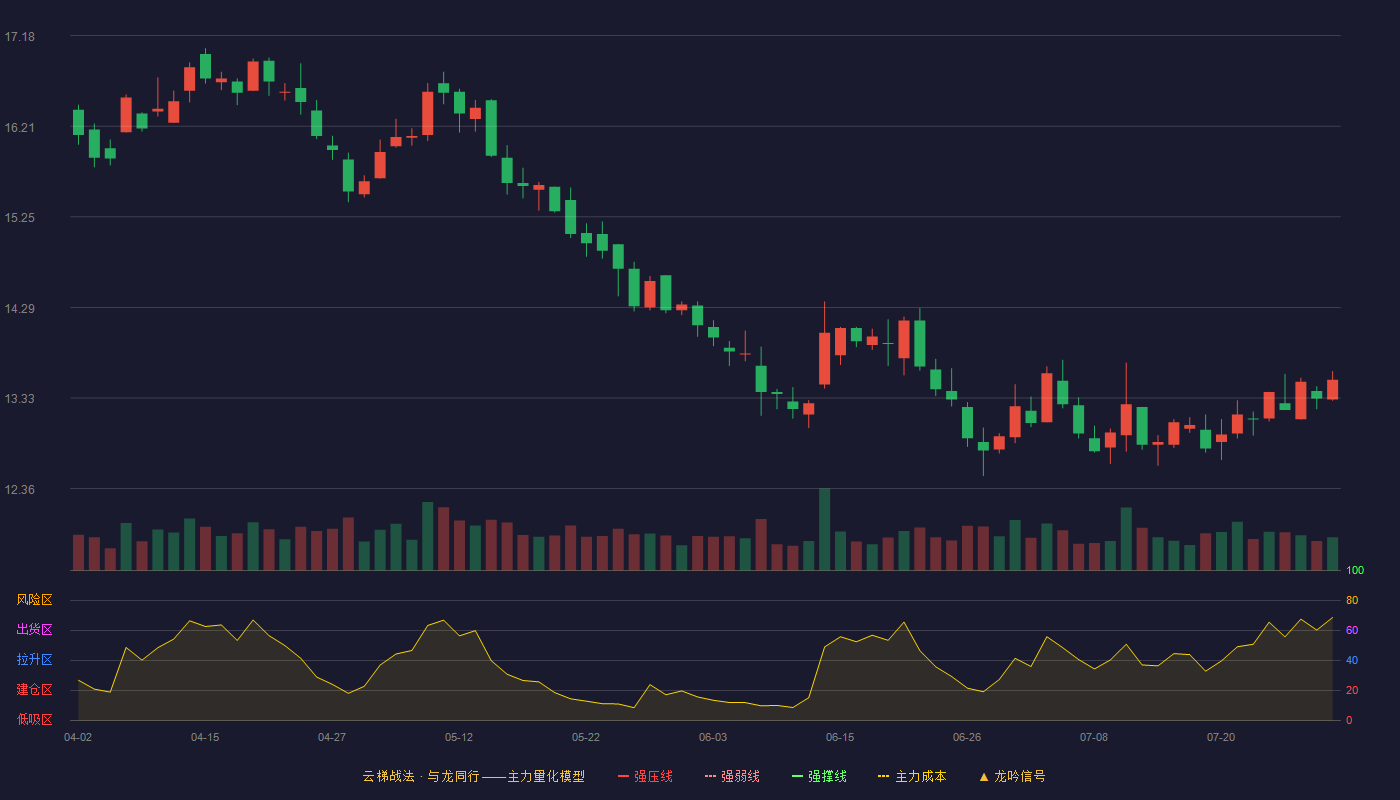Screen dimensions: 1400x800
Task: Select the 04-15 date label
Action: point(205,737)
